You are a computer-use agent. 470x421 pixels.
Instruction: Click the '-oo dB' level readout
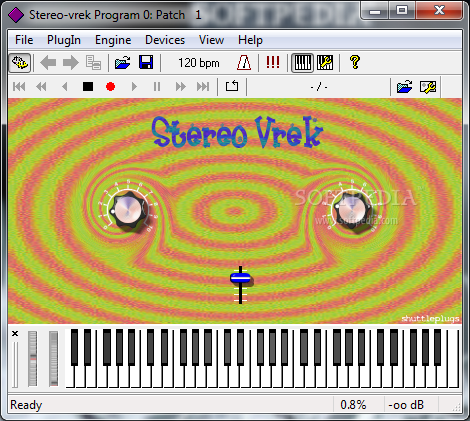point(406,405)
